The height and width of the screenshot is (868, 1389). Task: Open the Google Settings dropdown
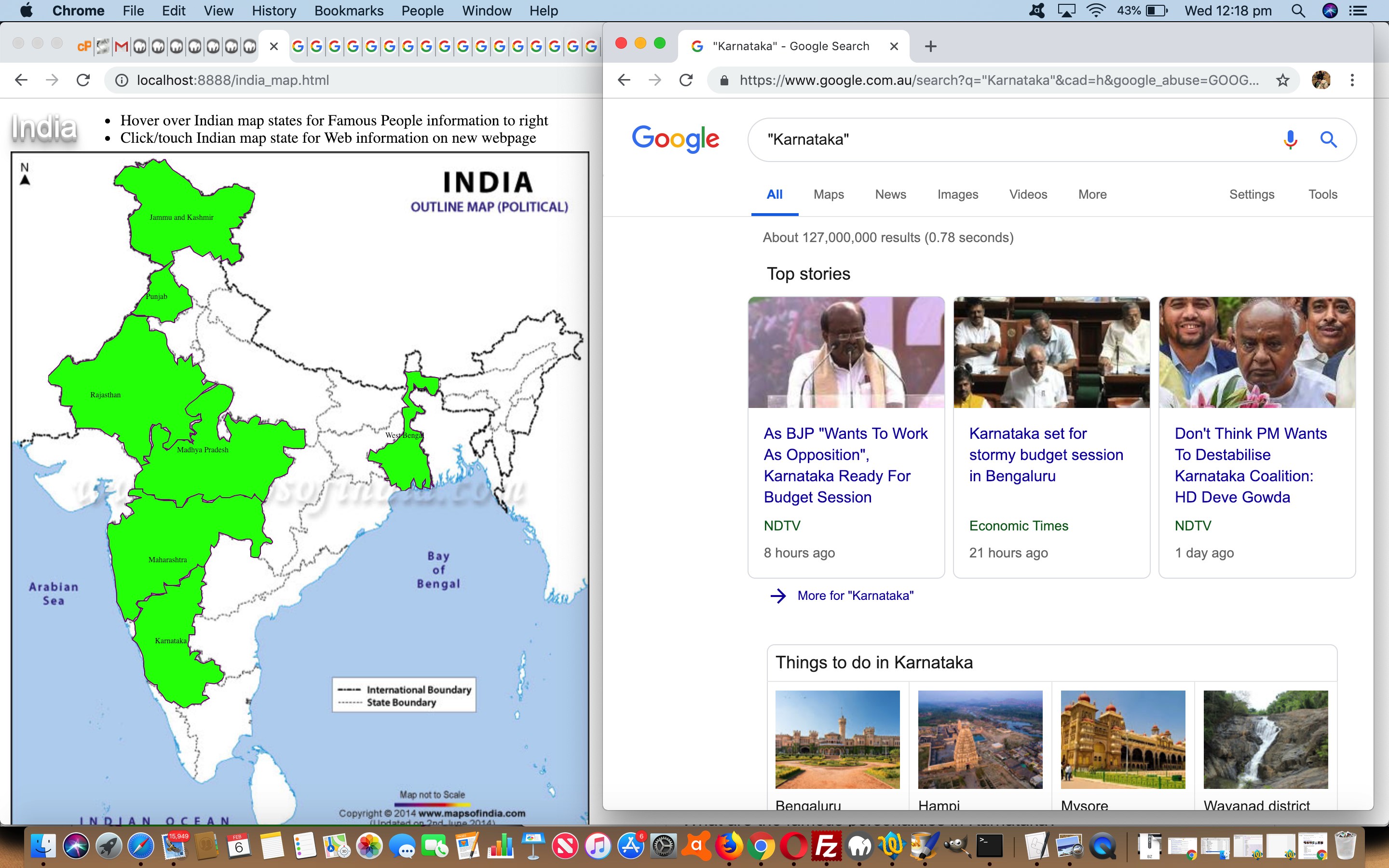(x=1251, y=195)
